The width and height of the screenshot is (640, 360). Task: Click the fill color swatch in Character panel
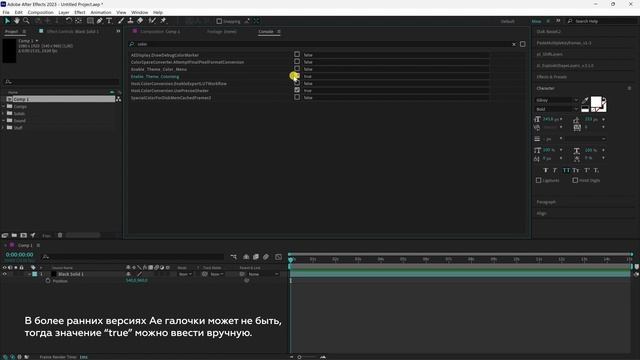pyautogui.click(x=596, y=101)
